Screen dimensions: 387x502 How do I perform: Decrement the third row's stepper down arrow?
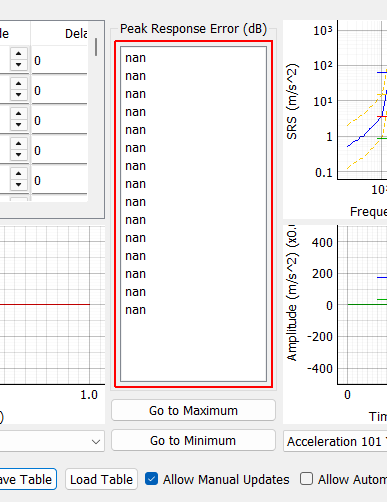click(19, 124)
